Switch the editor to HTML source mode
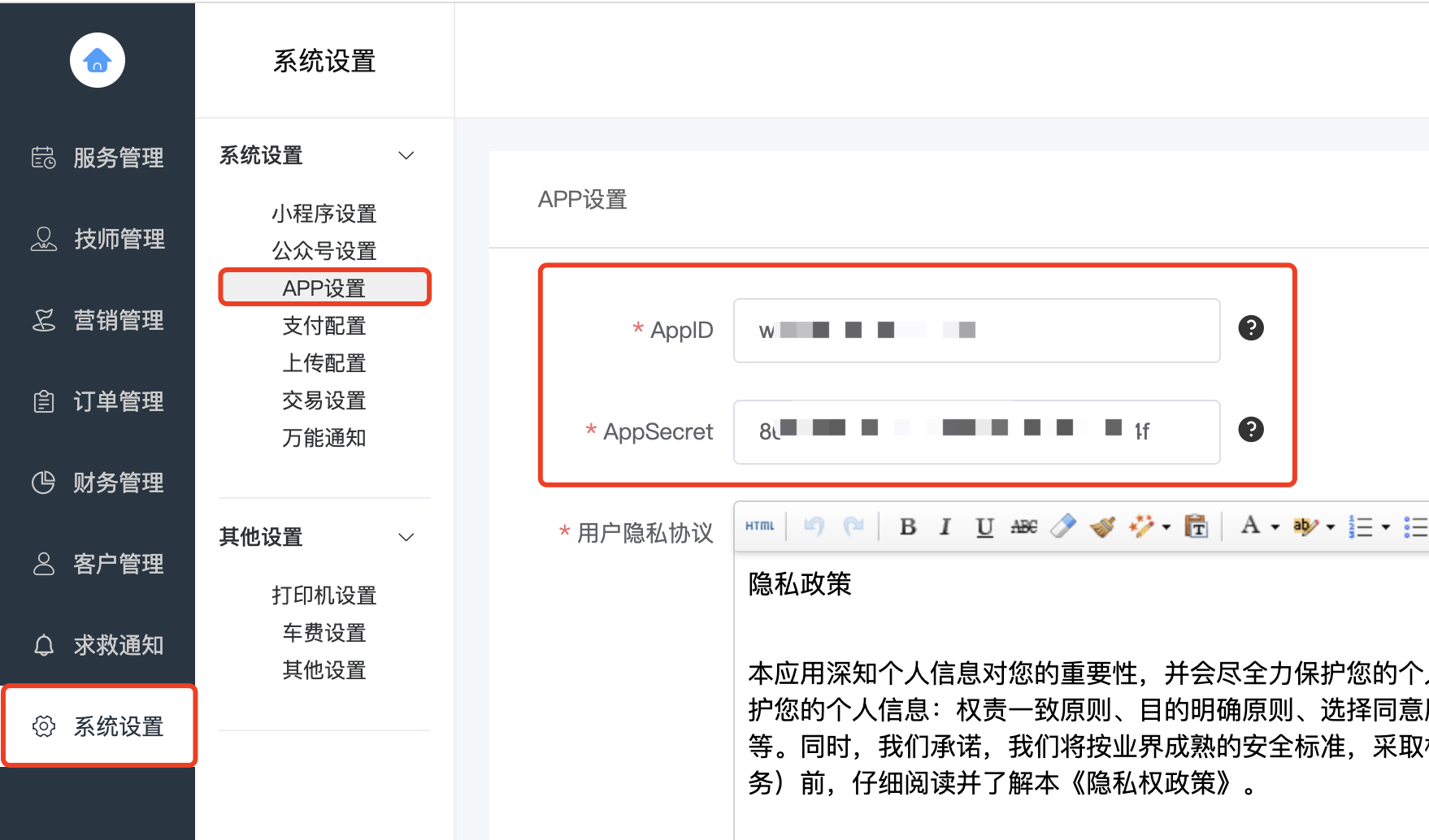The image size is (1429, 840). 760,526
